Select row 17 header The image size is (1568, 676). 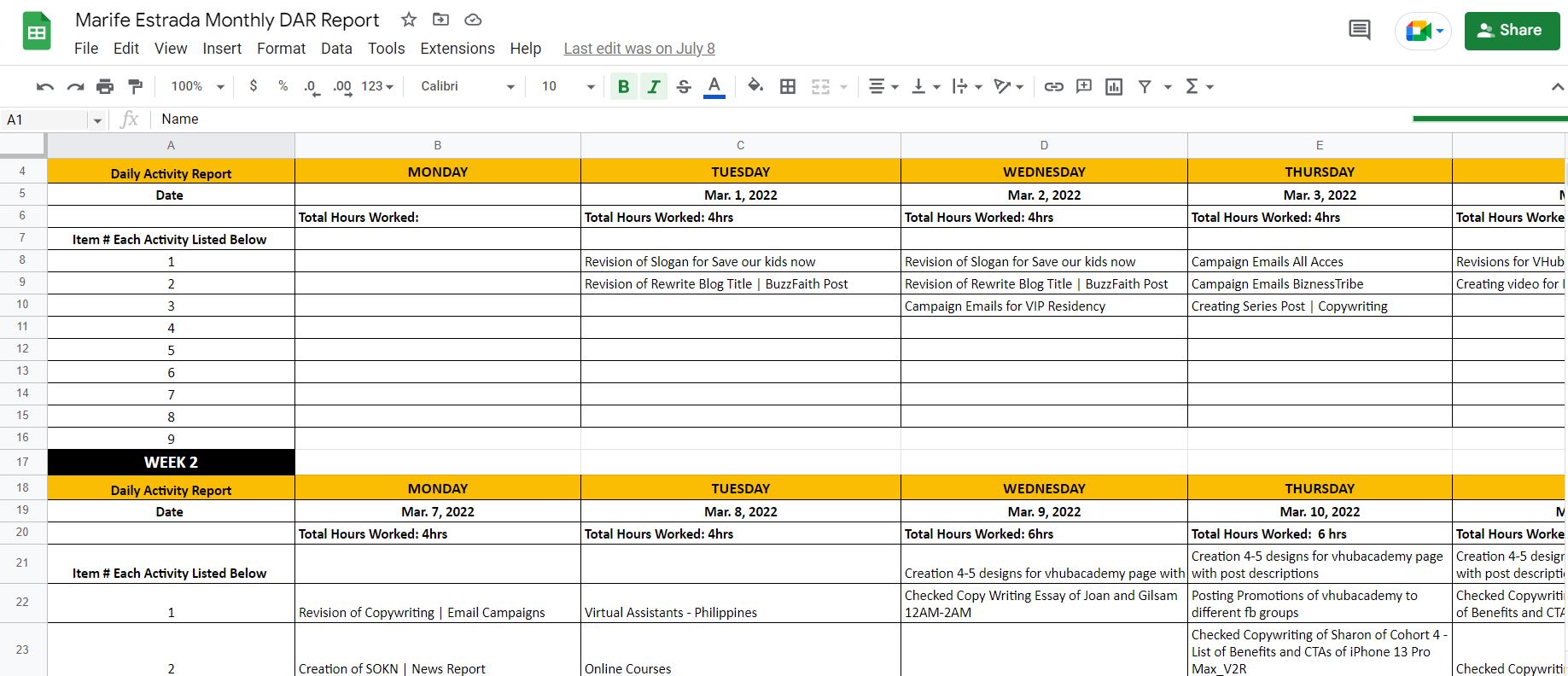[23, 462]
